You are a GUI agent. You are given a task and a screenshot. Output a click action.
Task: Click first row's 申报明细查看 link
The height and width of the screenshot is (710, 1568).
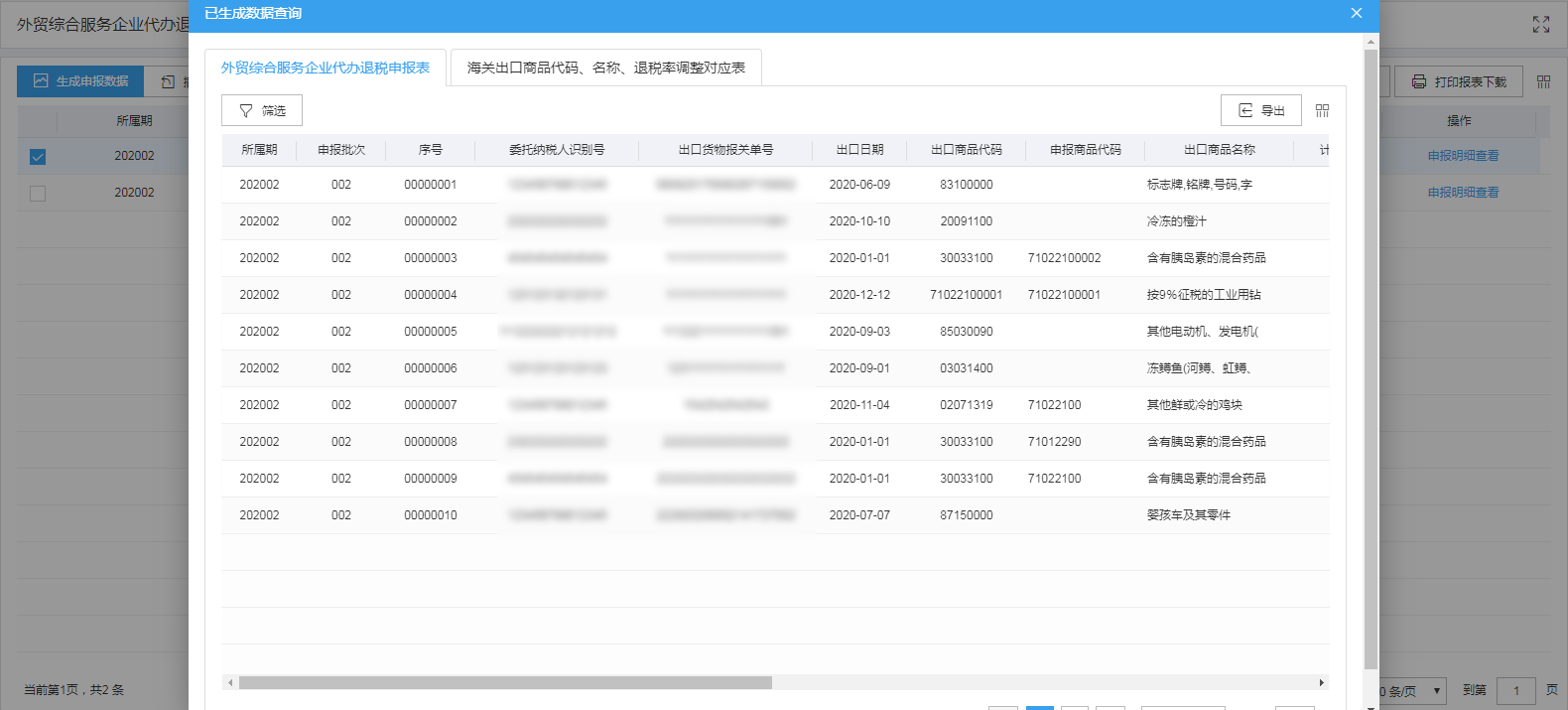click(1463, 156)
